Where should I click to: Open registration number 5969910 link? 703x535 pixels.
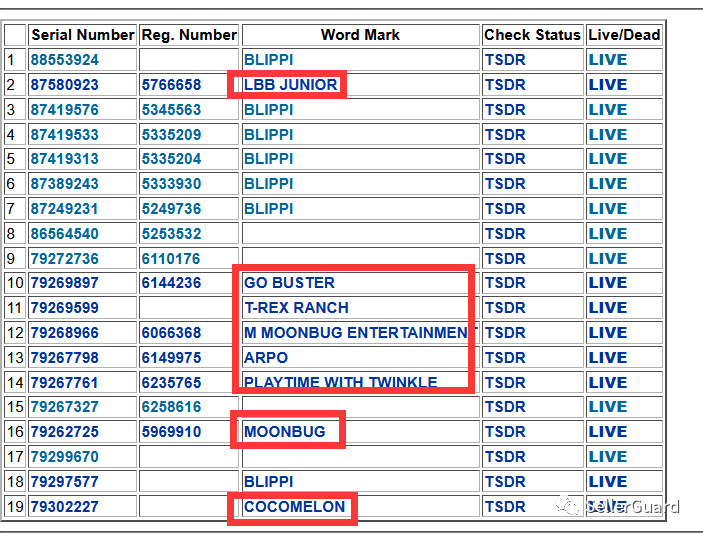coord(171,432)
